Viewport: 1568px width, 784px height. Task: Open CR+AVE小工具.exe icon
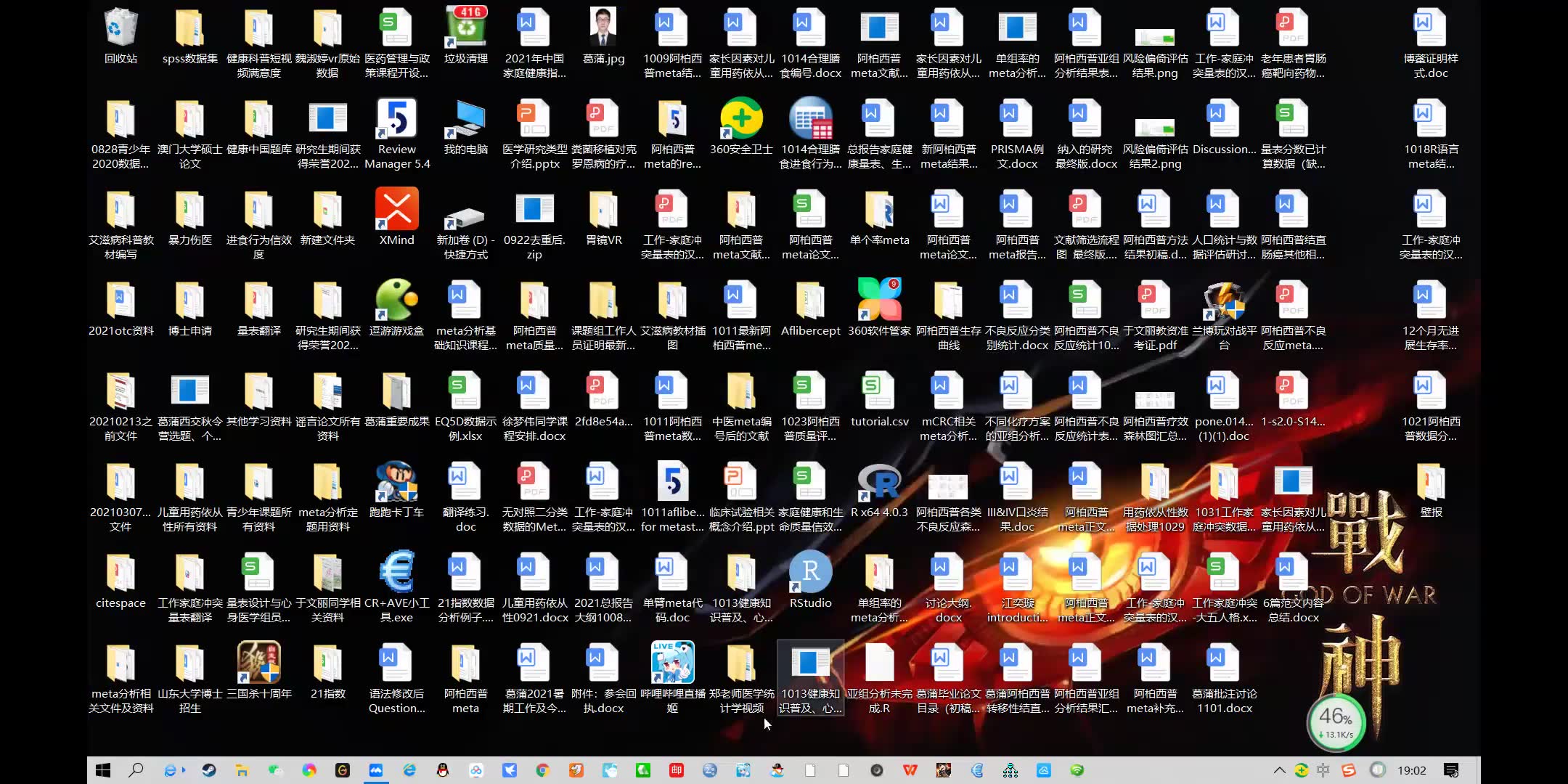pyautogui.click(x=397, y=588)
